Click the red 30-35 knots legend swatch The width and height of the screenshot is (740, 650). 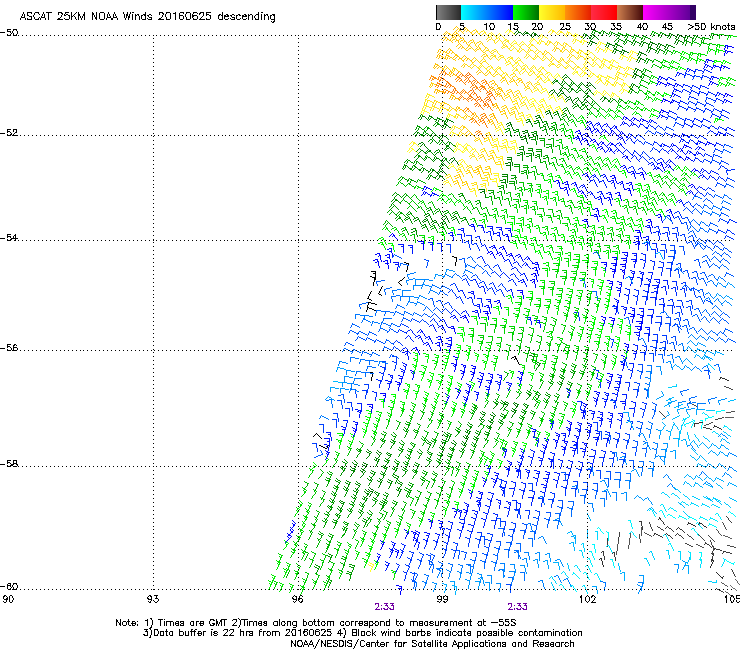pyautogui.click(x=604, y=12)
